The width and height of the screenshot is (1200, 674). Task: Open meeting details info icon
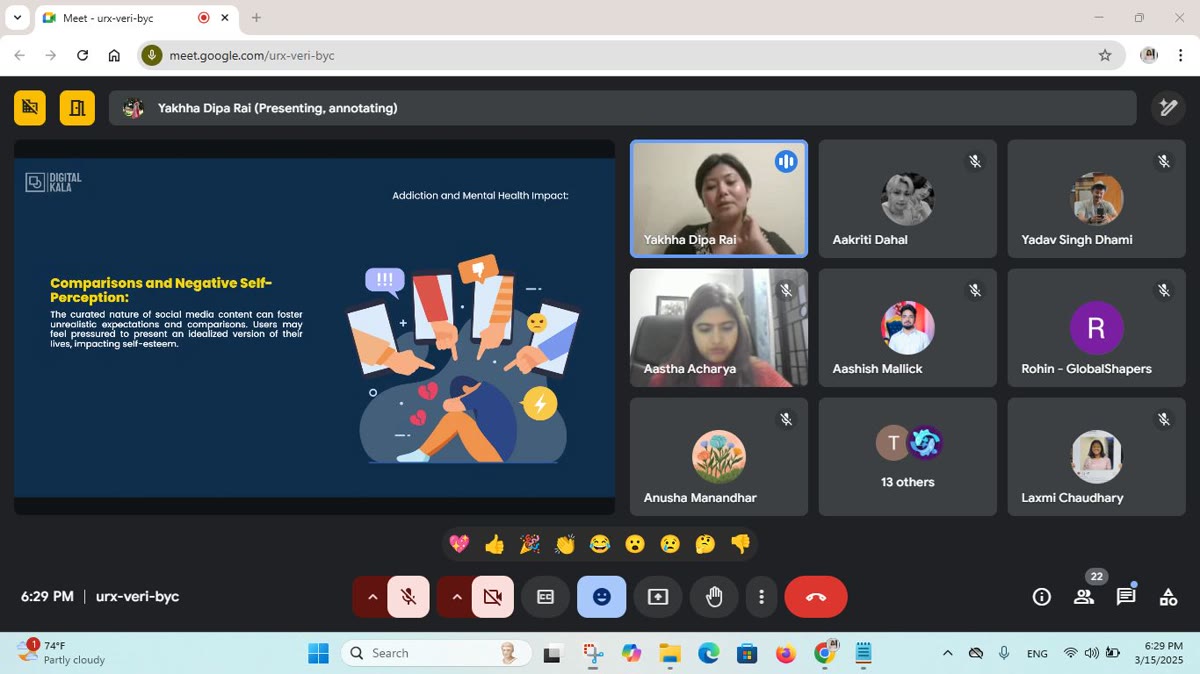coord(1042,597)
